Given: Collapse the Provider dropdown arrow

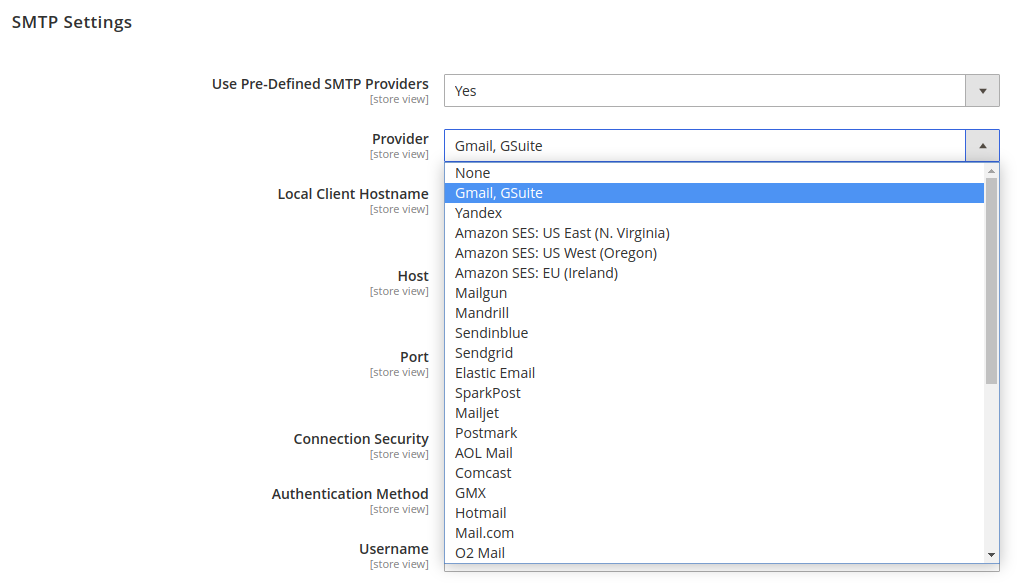Looking at the screenshot, I should pos(982,146).
